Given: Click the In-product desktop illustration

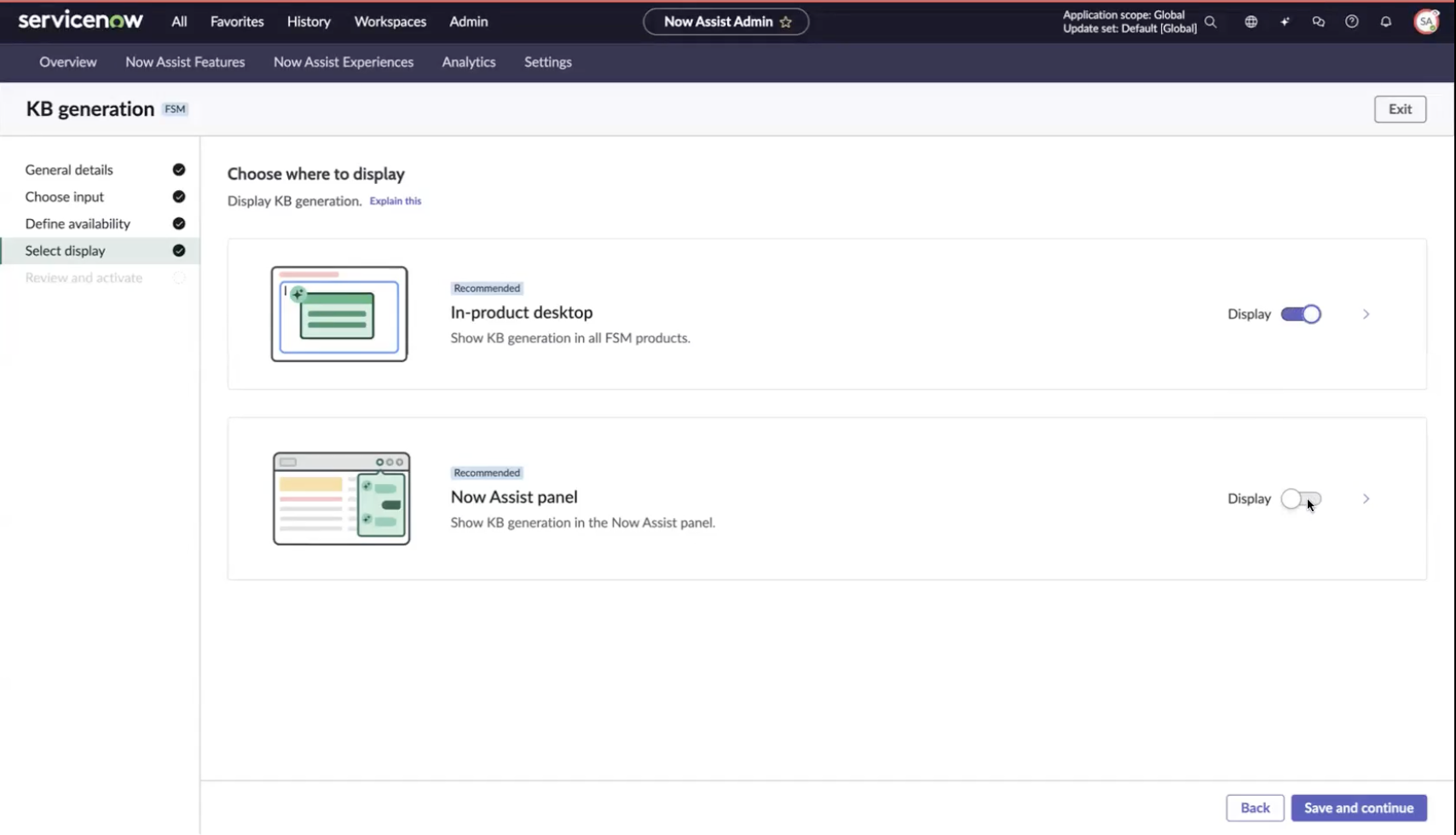Looking at the screenshot, I should [x=339, y=314].
